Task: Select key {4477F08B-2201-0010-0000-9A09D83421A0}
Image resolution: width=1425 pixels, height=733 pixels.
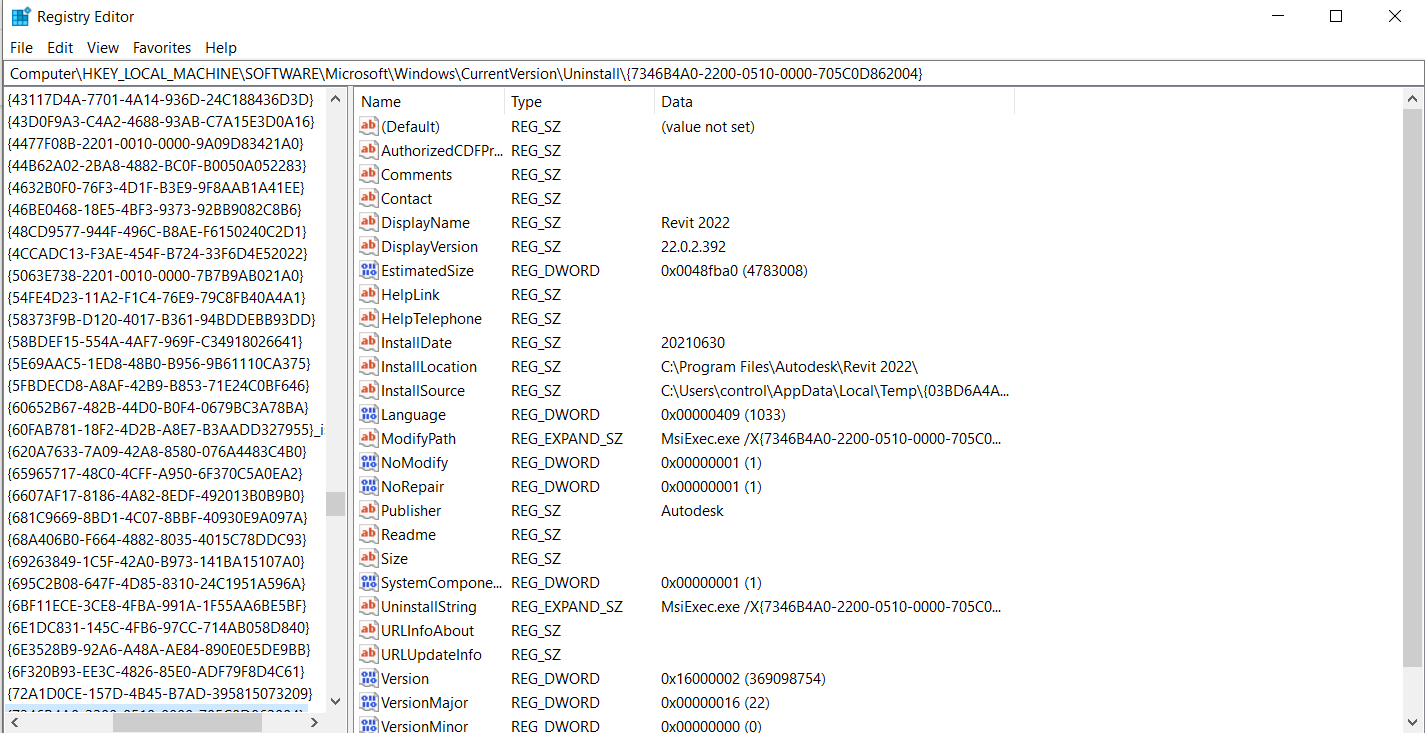Action: (x=155, y=144)
